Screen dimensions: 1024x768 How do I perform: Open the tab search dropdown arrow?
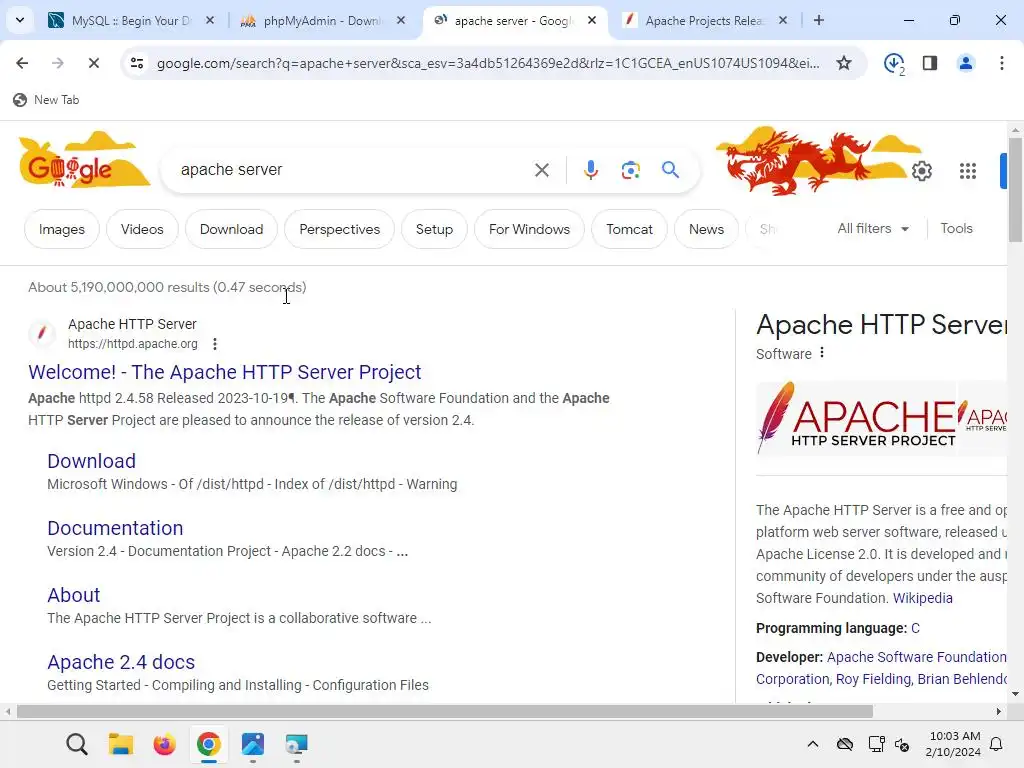[20, 20]
